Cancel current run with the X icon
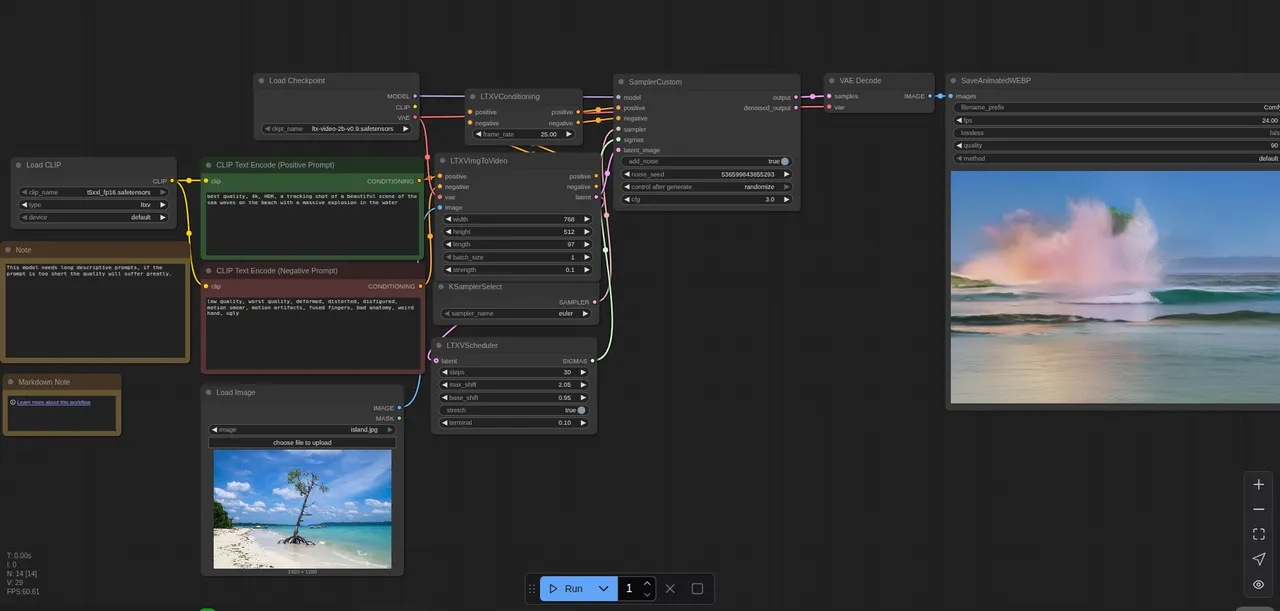This screenshot has height=611, width=1280. [670, 589]
